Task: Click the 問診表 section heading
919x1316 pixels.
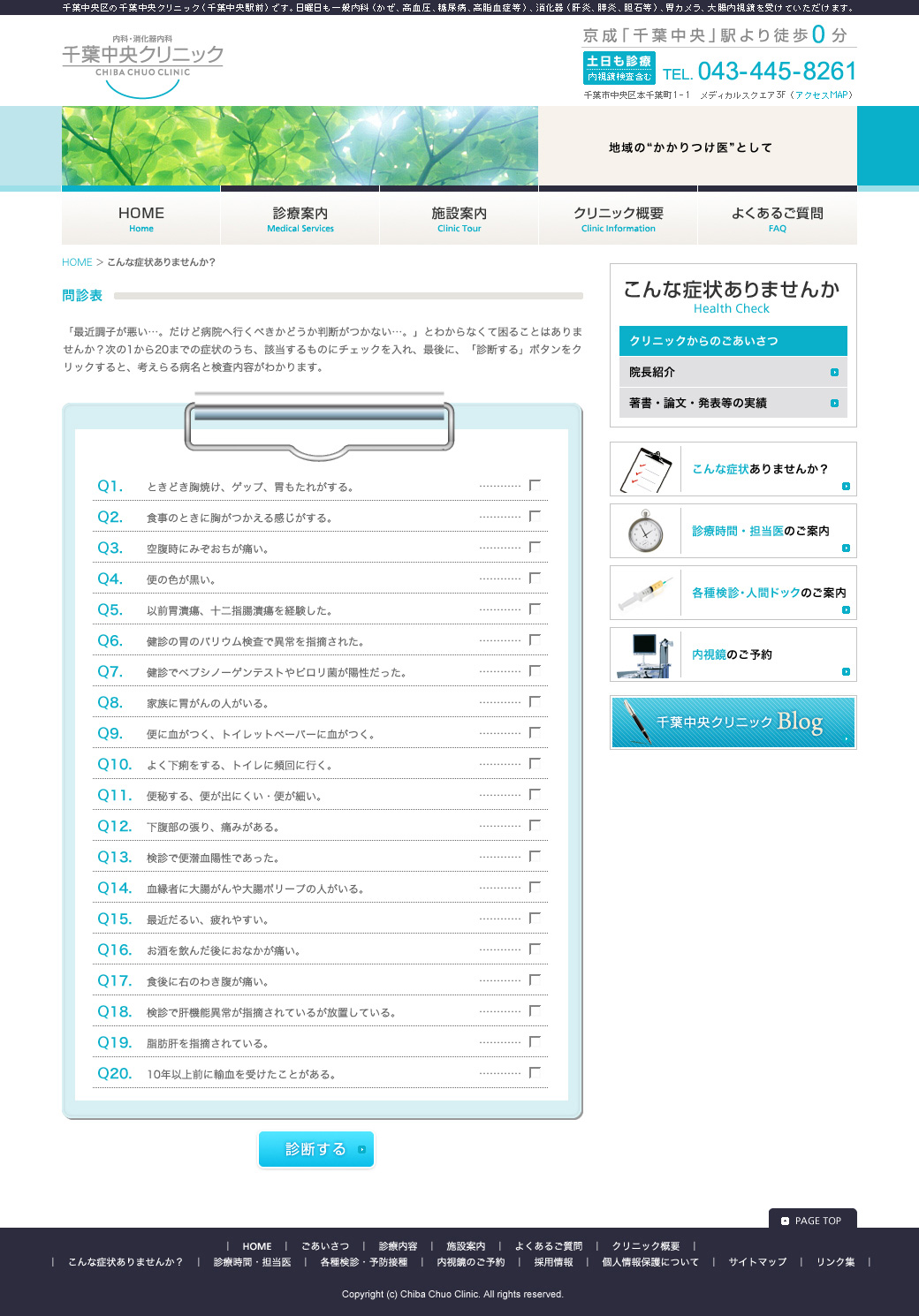Action: pyautogui.click(x=82, y=296)
